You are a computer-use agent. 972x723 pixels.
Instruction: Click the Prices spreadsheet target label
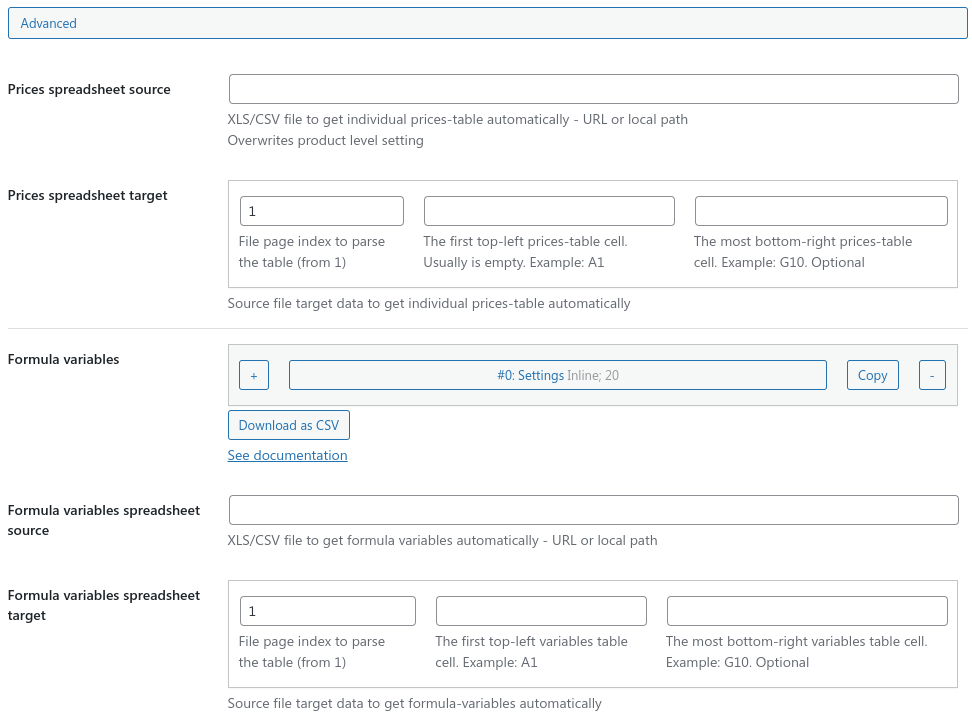click(x=87, y=195)
